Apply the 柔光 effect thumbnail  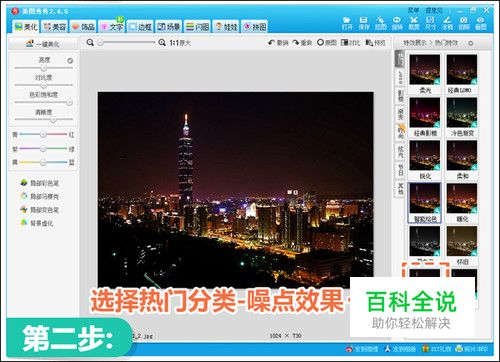point(425,70)
